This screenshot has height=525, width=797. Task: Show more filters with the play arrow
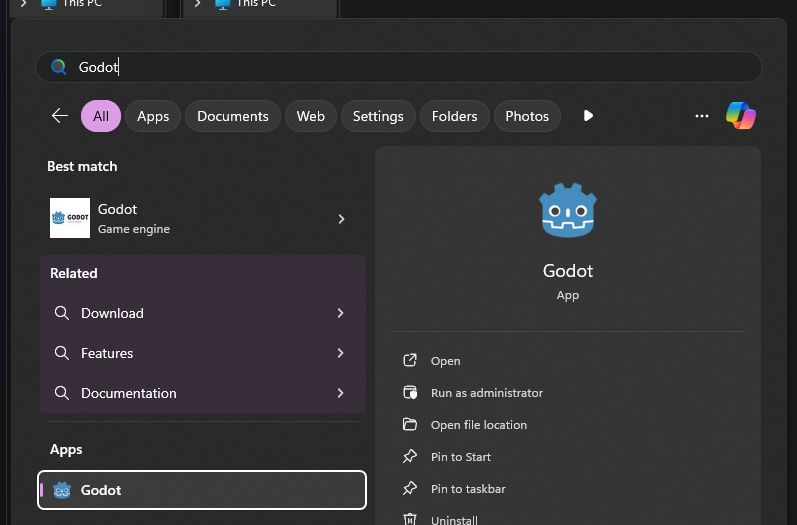(588, 116)
